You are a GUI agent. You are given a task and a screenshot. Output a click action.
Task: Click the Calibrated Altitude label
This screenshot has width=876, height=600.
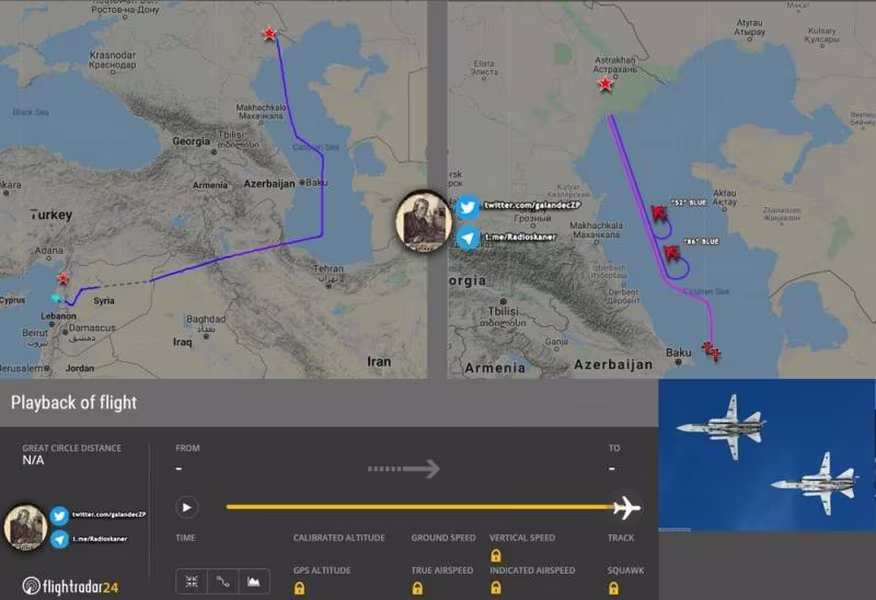click(339, 537)
